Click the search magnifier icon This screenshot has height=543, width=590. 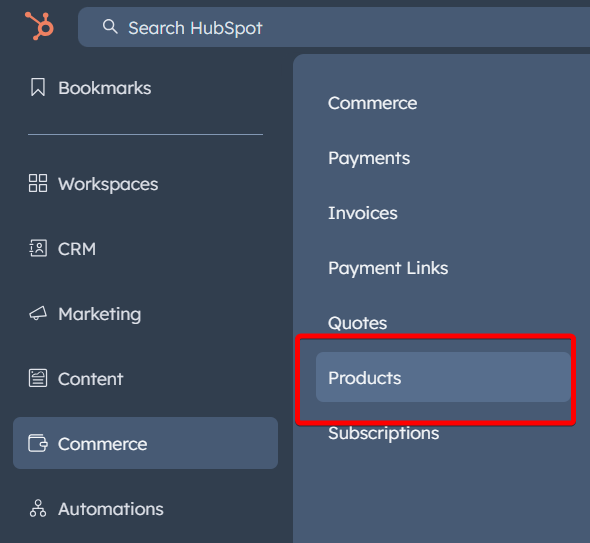pyautogui.click(x=110, y=27)
